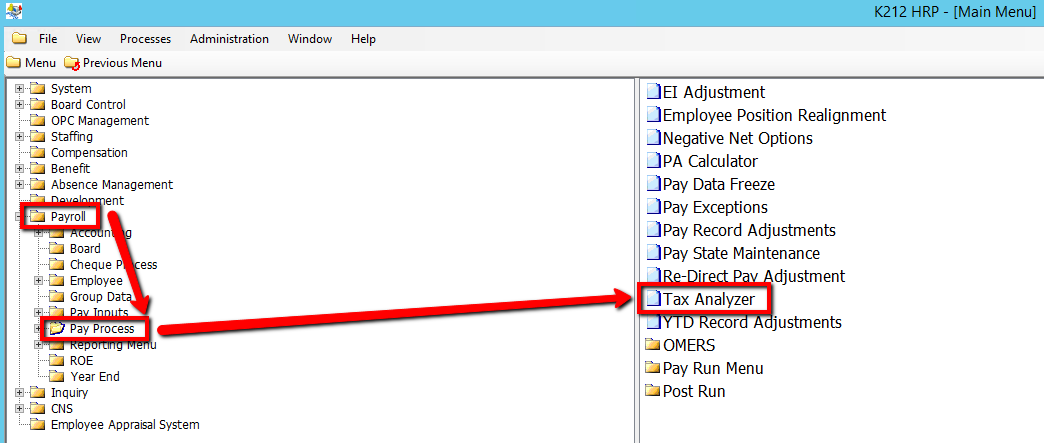Click the Pay Process open folder icon
The width and height of the screenshot is (1044, 443).
[58, 329]
